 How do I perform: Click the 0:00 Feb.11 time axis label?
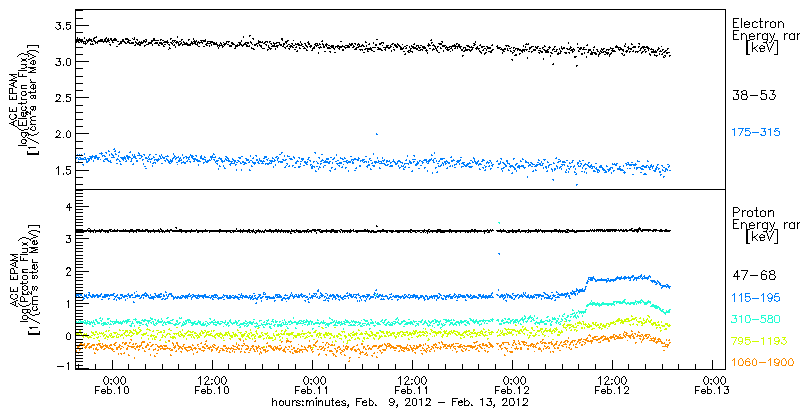[312, 386]
